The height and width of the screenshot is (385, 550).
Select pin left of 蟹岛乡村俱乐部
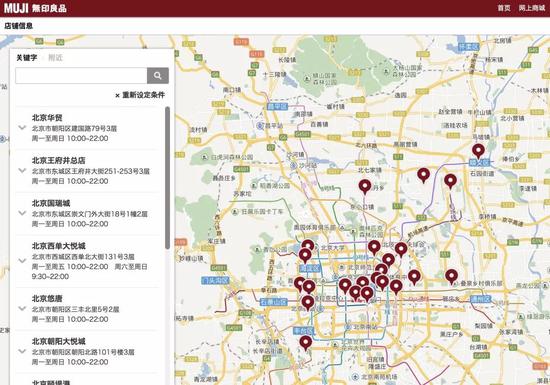pos(451,277)
